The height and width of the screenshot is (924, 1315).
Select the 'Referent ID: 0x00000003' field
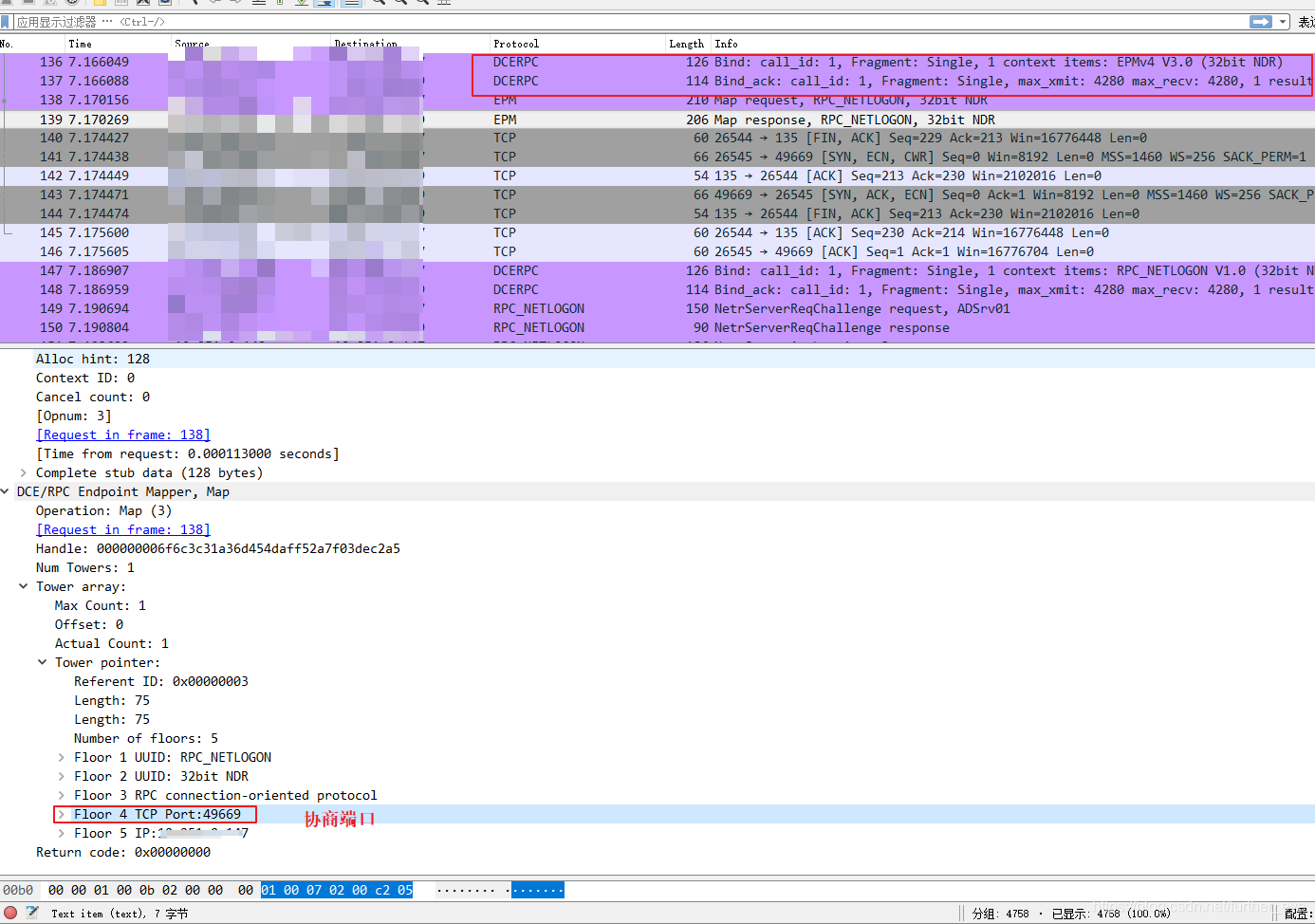click(161, 681)
